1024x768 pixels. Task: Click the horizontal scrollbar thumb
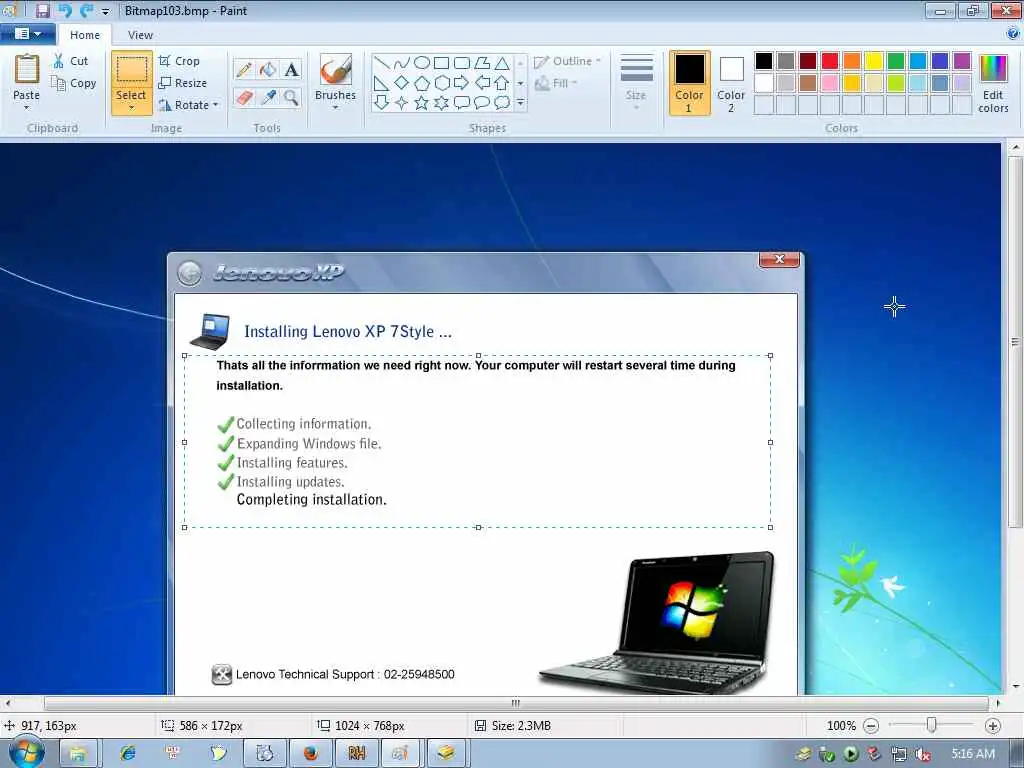click(515, 703)
